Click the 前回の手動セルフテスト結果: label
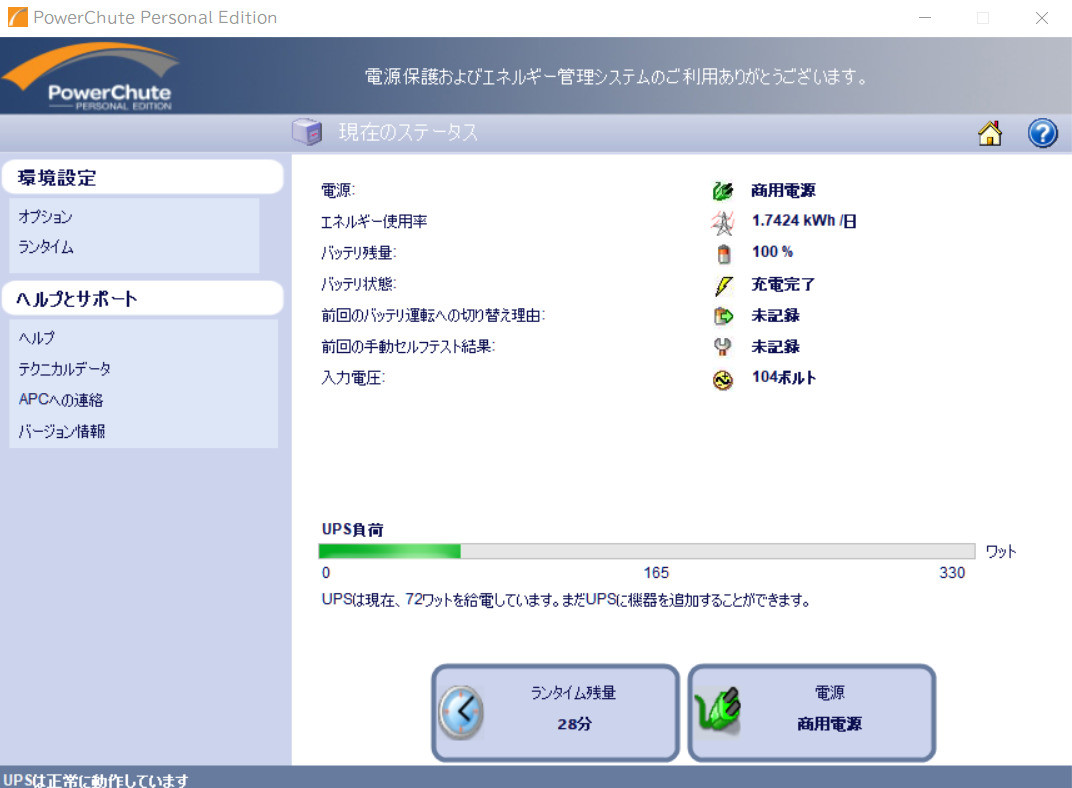The height and width of the screenshot is (788, 1072). click(x=408, y=347)
